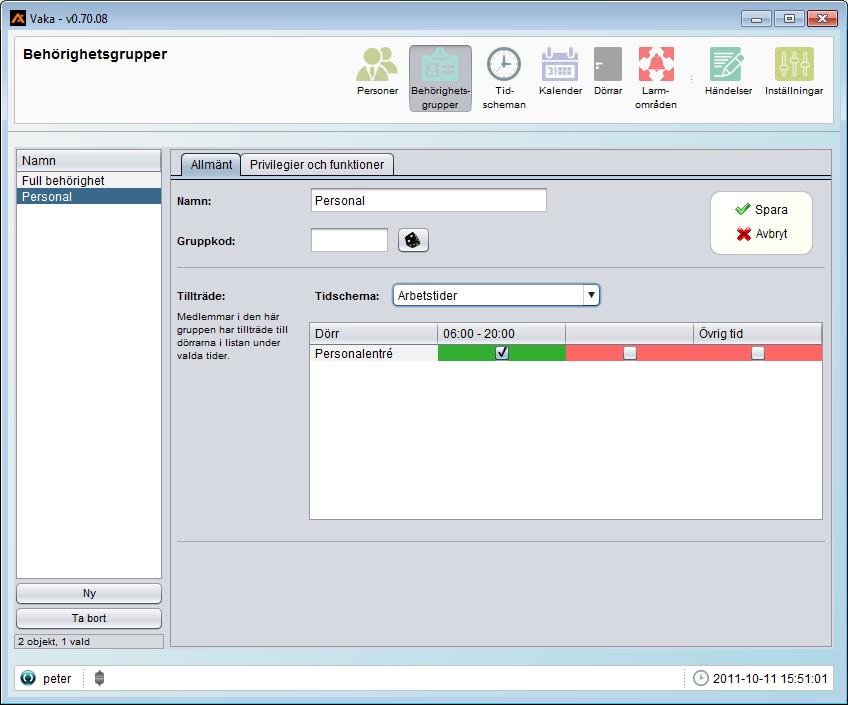This screenshot has height=705, width=848.
Task: Click the connection status icon beside peter
Action: [x=28, y=678]
